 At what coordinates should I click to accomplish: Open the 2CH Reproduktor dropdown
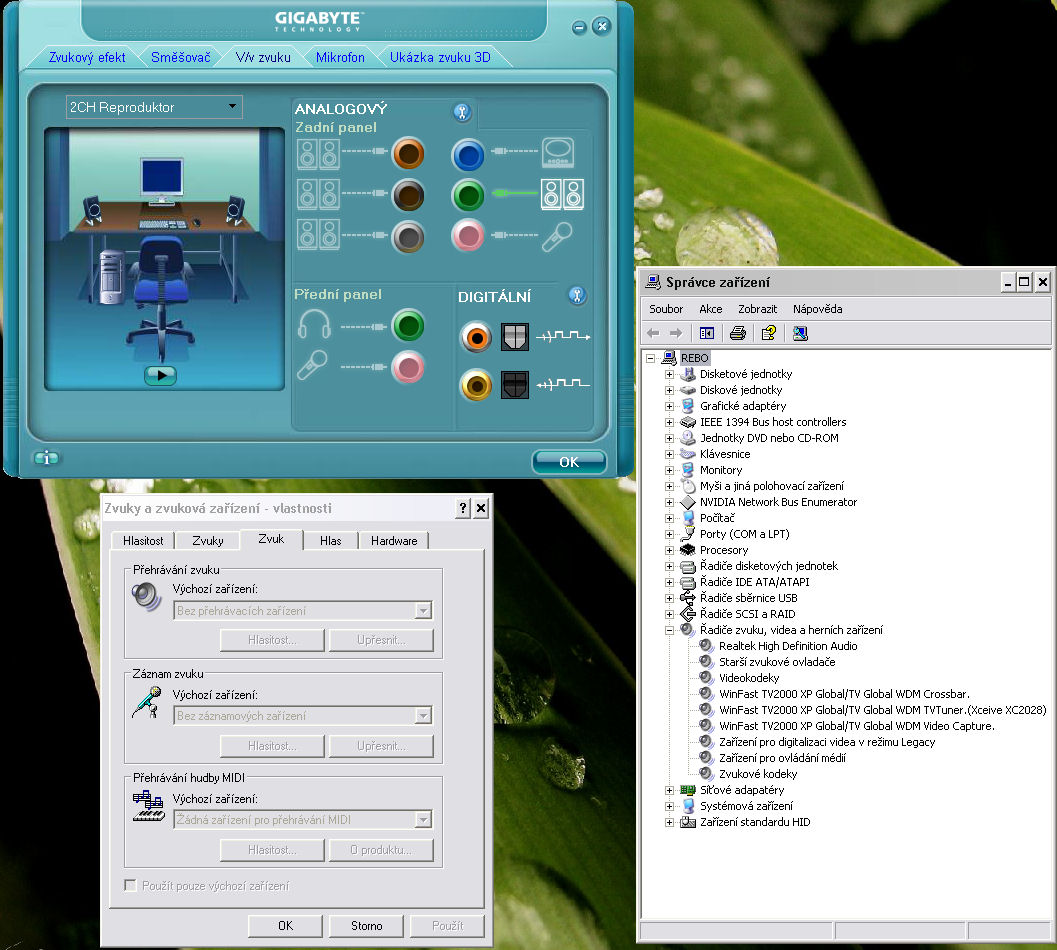coord(233,106)
